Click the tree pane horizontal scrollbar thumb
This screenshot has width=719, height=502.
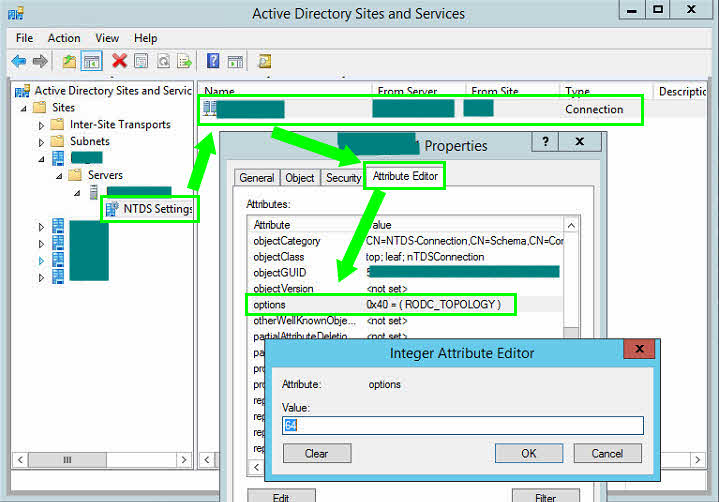pos(67,460)
